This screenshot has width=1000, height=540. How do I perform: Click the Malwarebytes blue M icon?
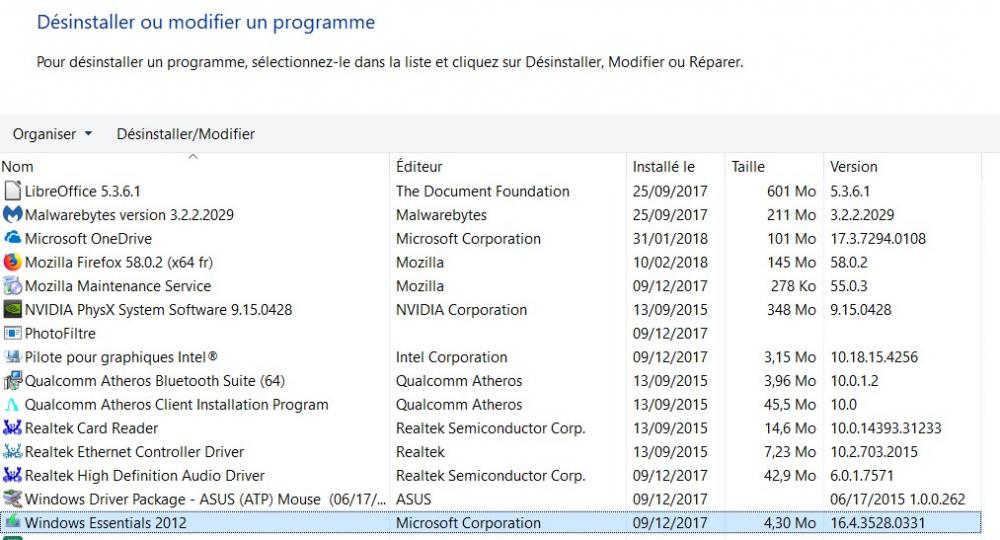pos(12,215)
